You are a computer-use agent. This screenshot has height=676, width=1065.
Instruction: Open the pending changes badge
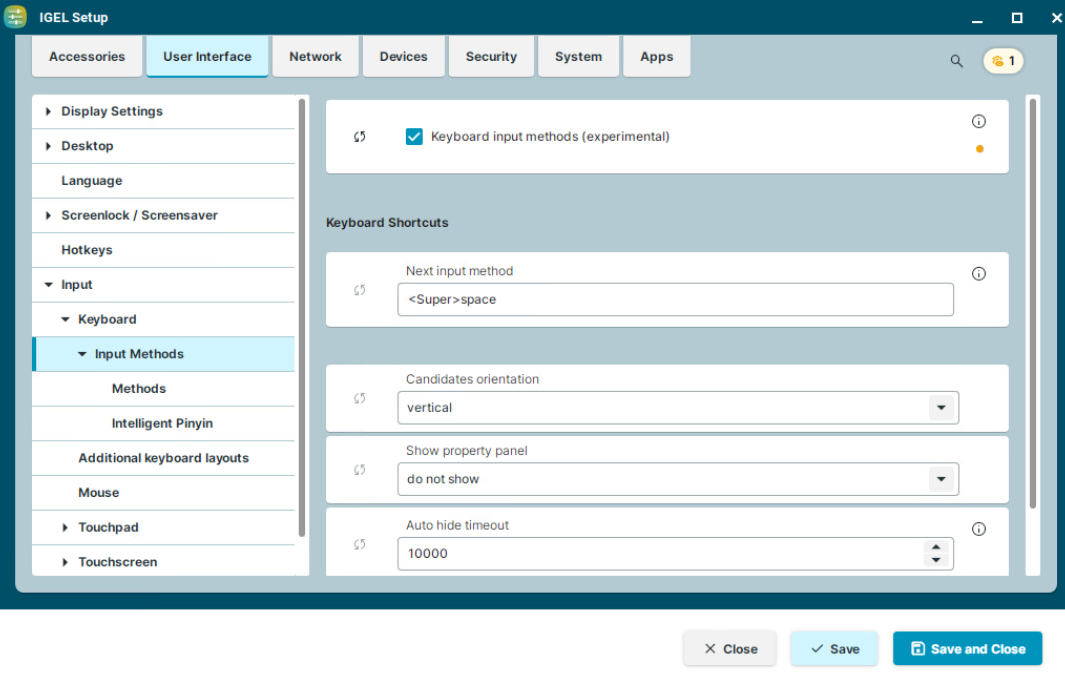point(1003,61)
